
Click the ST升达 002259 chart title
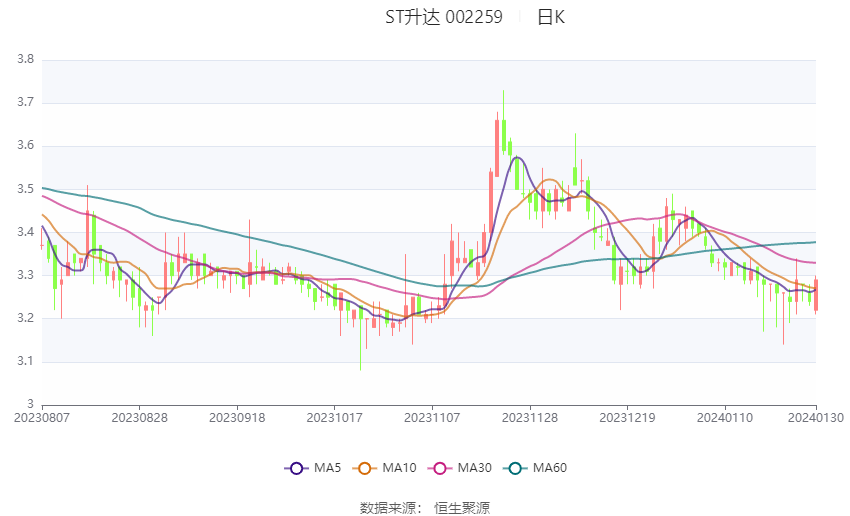[443, 17]
